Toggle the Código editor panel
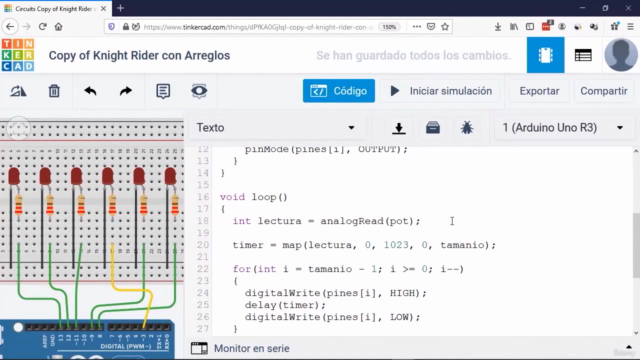 (x=338, y=91)
